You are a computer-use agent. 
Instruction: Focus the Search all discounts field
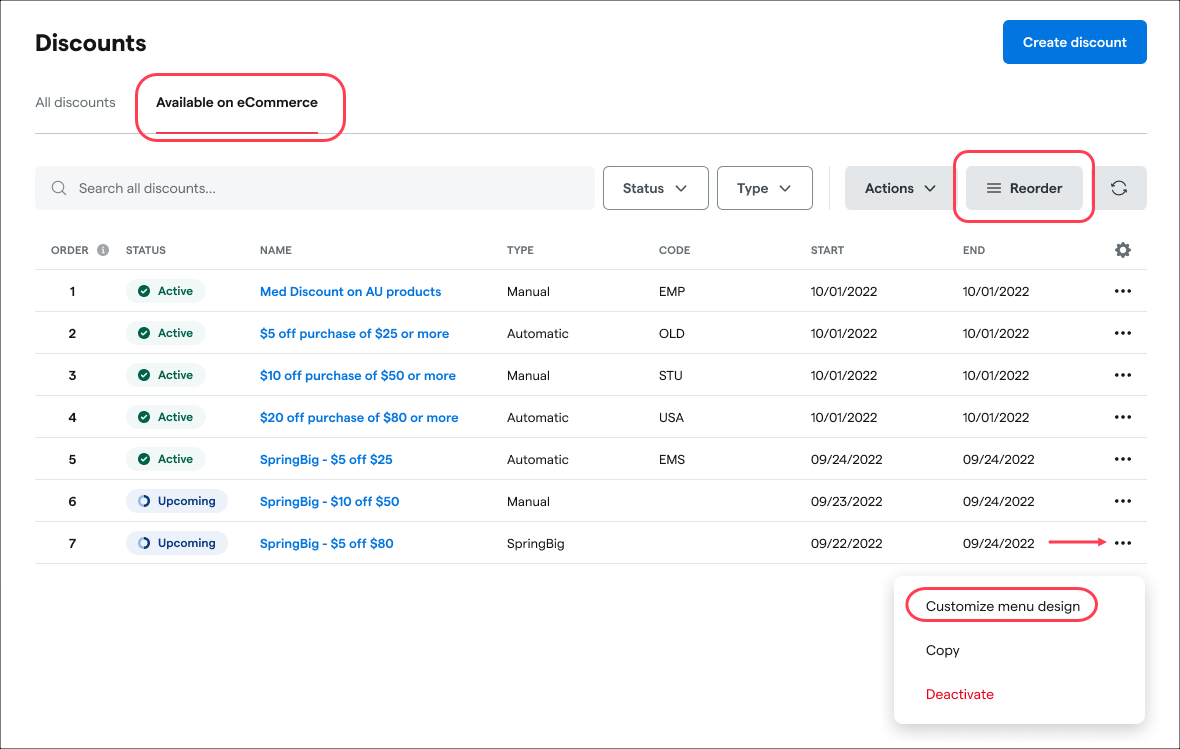coord(315,188)
